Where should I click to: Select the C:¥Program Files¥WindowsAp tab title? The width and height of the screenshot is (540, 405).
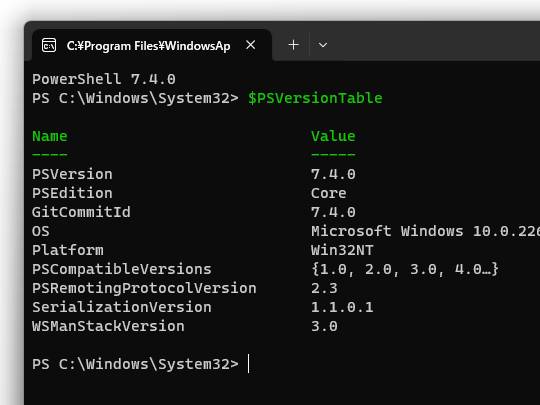coord(148,46)
